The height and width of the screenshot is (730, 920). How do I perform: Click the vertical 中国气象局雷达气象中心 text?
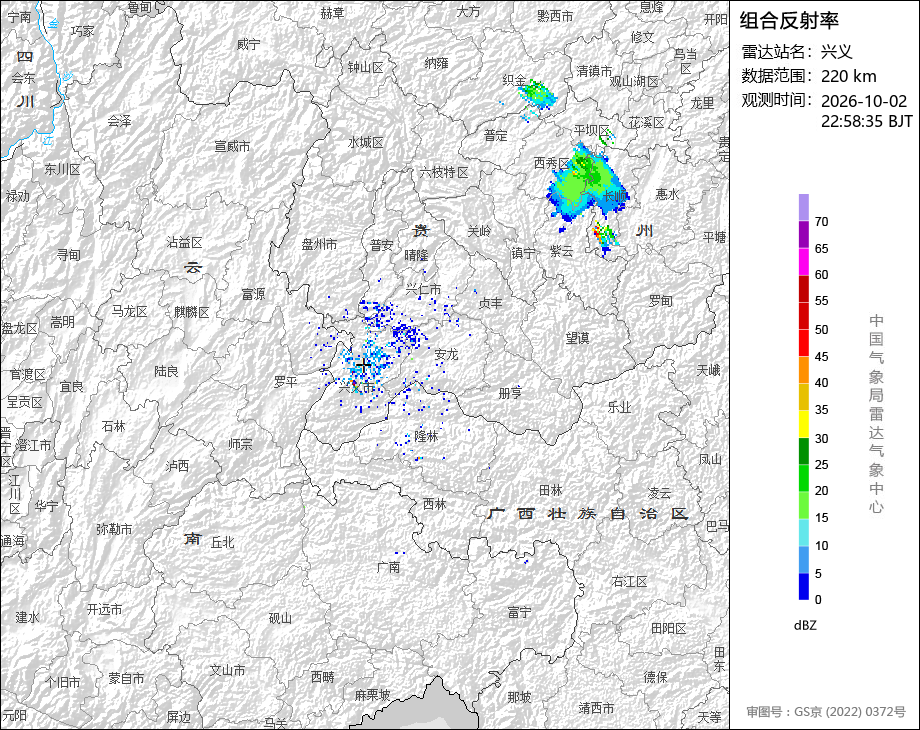pyautogui.click(x=876, y=414)
